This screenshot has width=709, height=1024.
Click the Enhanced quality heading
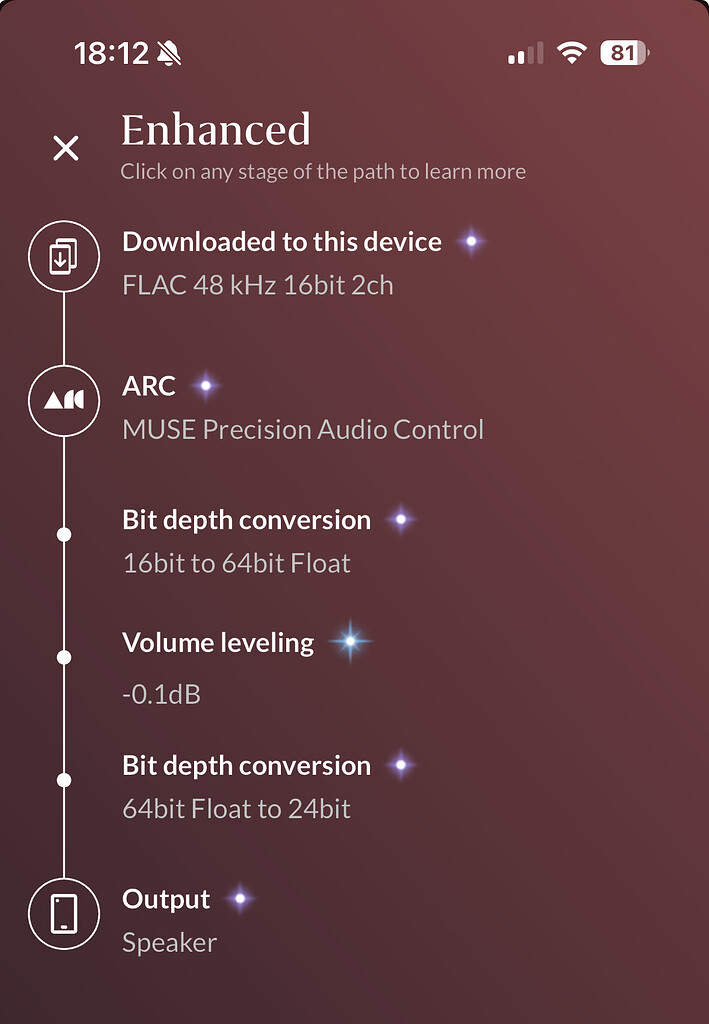(216, 130)
